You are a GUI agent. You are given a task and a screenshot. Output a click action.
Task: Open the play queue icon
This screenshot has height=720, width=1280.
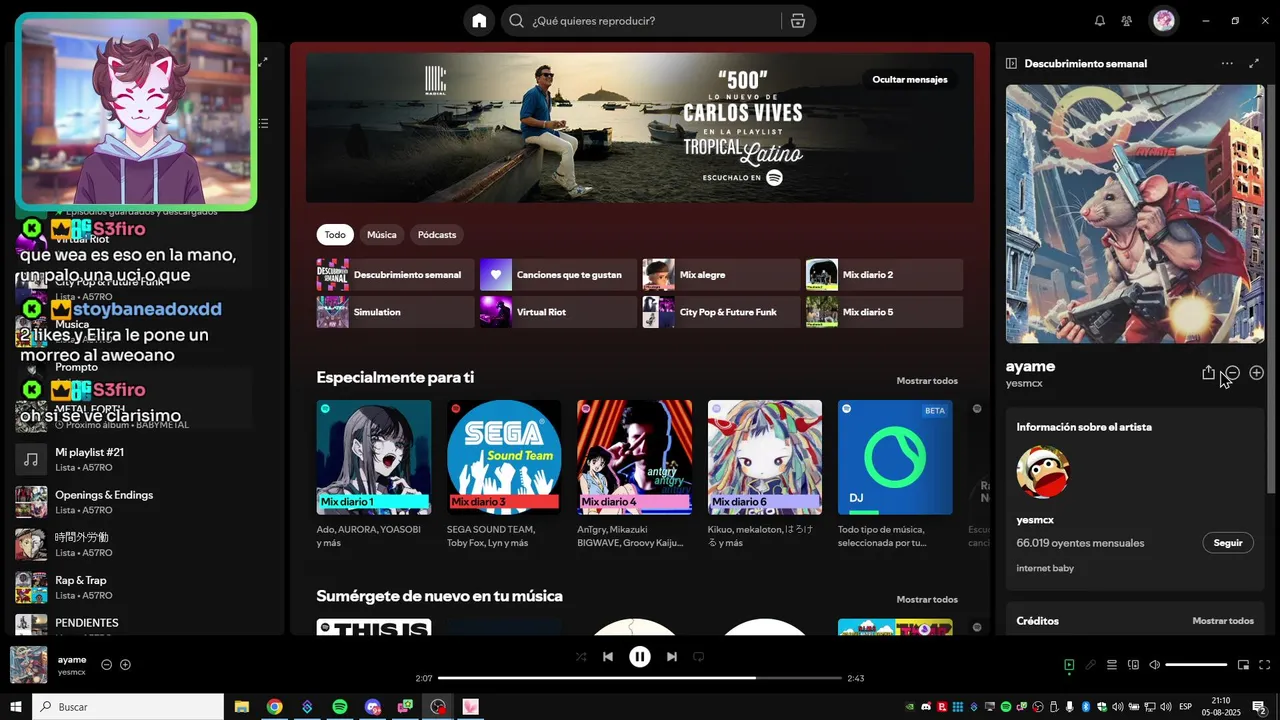[x=1112, y=665]
